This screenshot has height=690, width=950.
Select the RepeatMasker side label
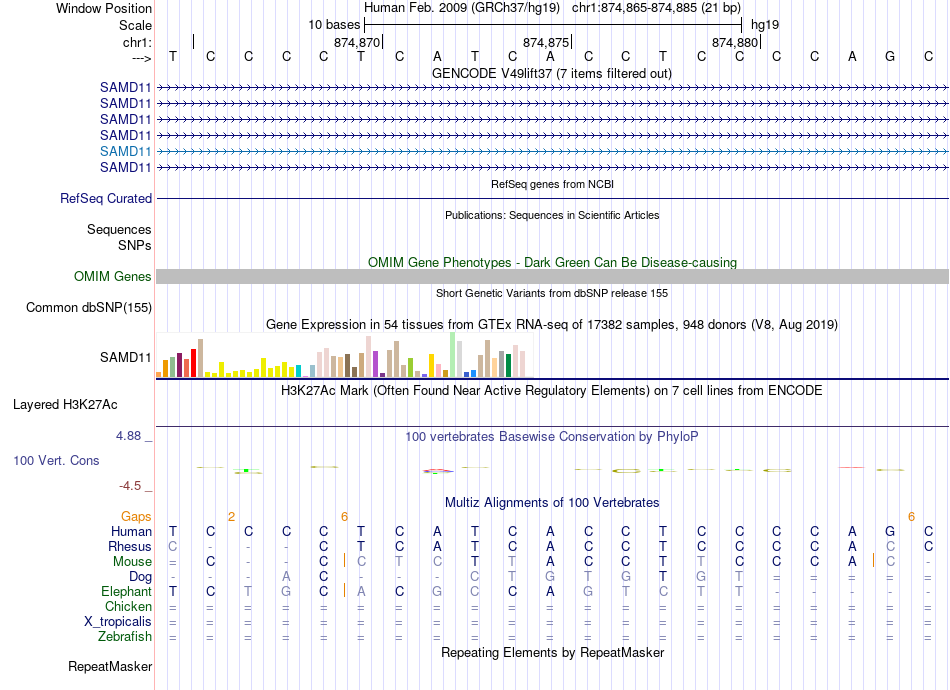(x=110, y=667)
